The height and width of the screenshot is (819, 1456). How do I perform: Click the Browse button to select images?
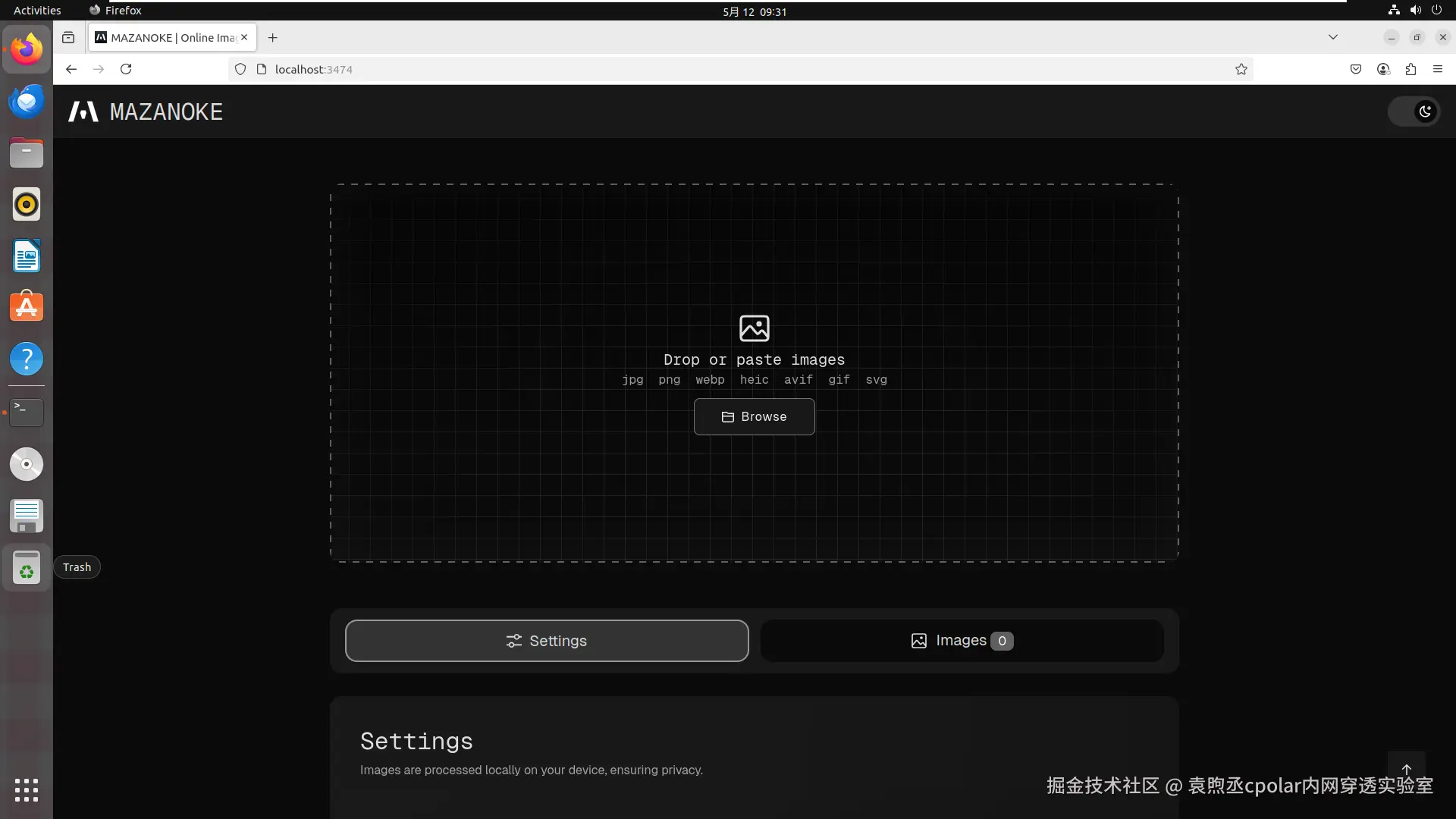coord(754,416)
